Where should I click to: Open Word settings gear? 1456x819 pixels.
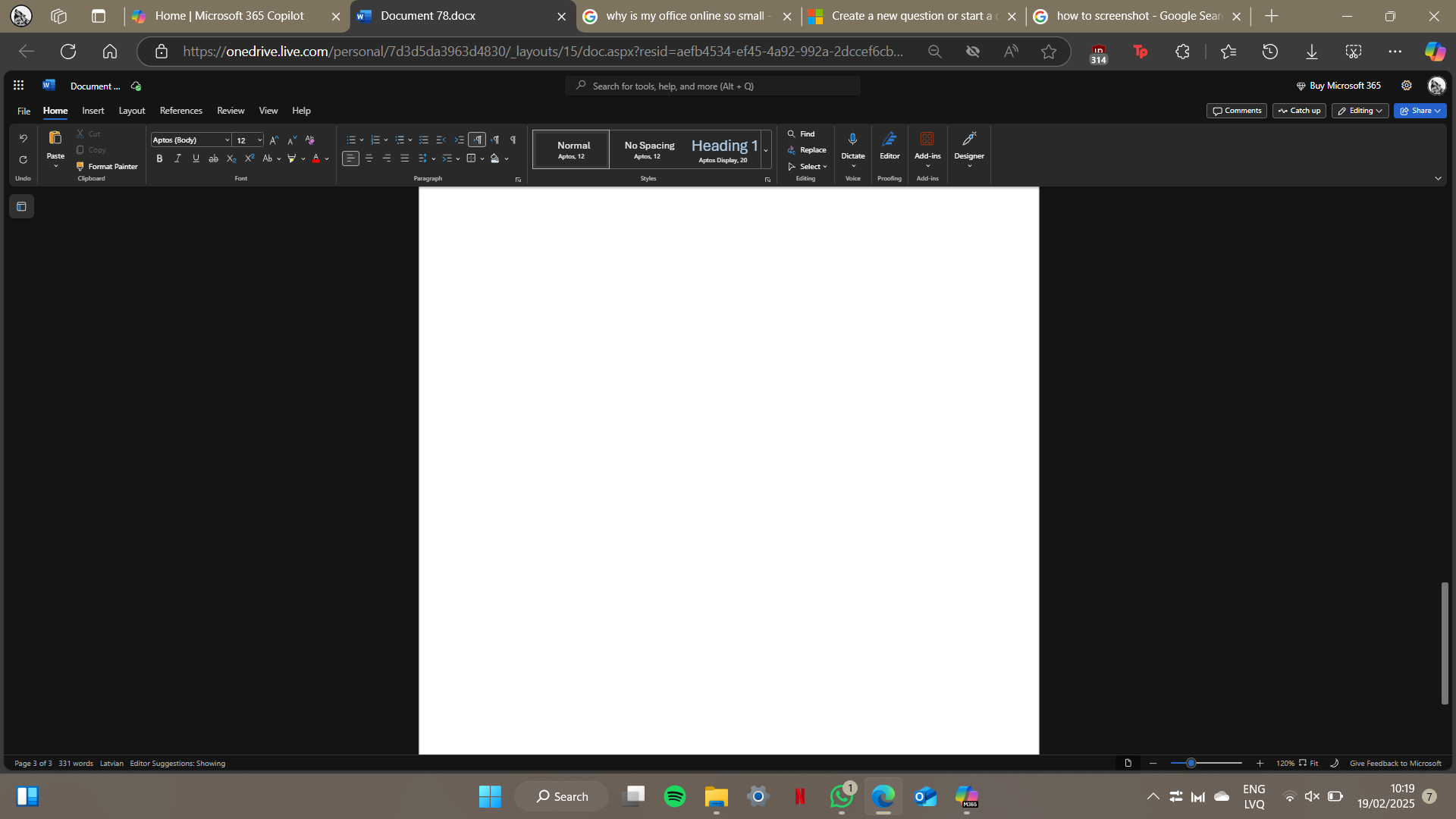point(1407,86)
